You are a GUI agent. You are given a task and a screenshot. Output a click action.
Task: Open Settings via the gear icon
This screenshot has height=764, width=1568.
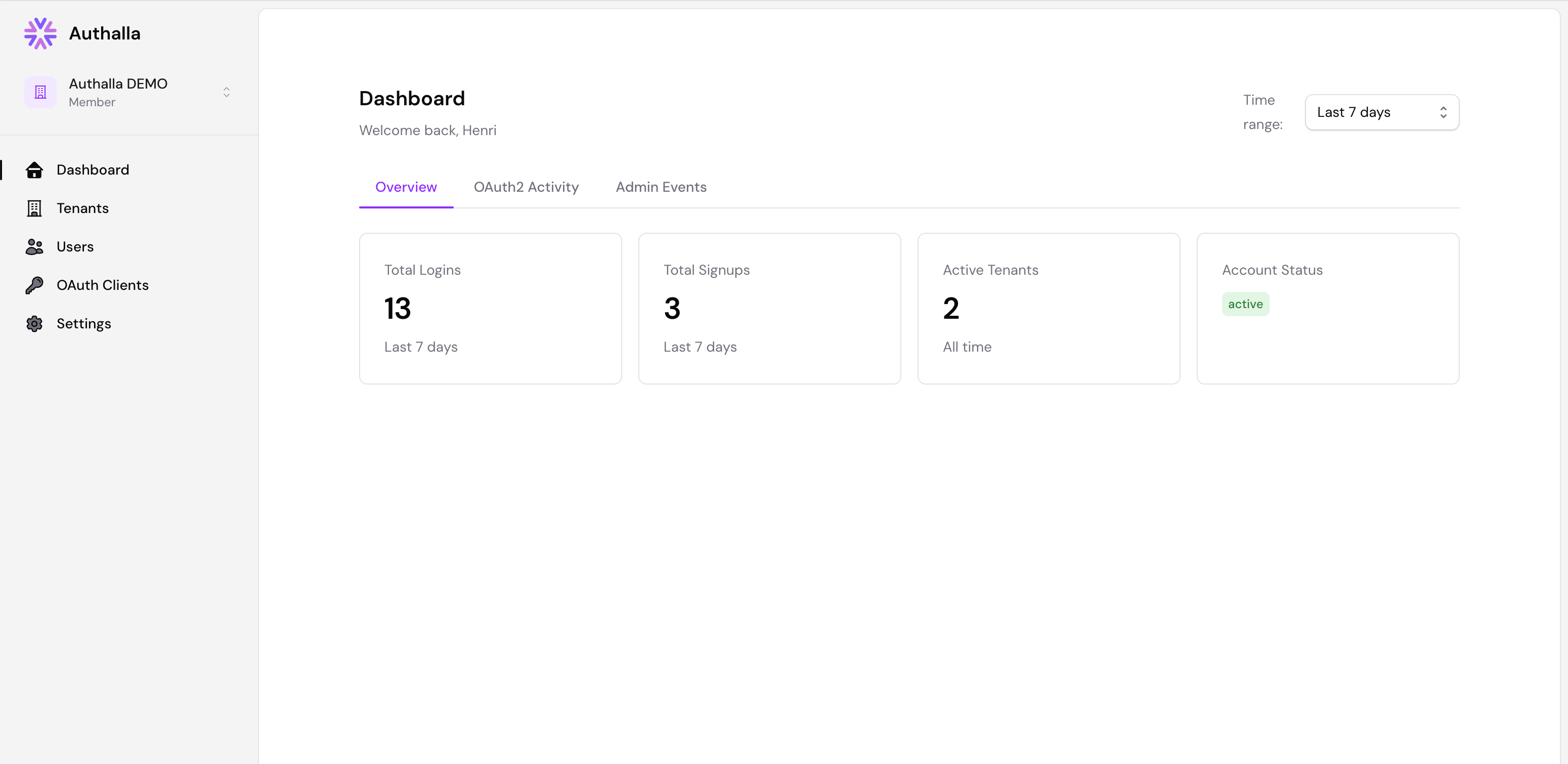[34, 323]
